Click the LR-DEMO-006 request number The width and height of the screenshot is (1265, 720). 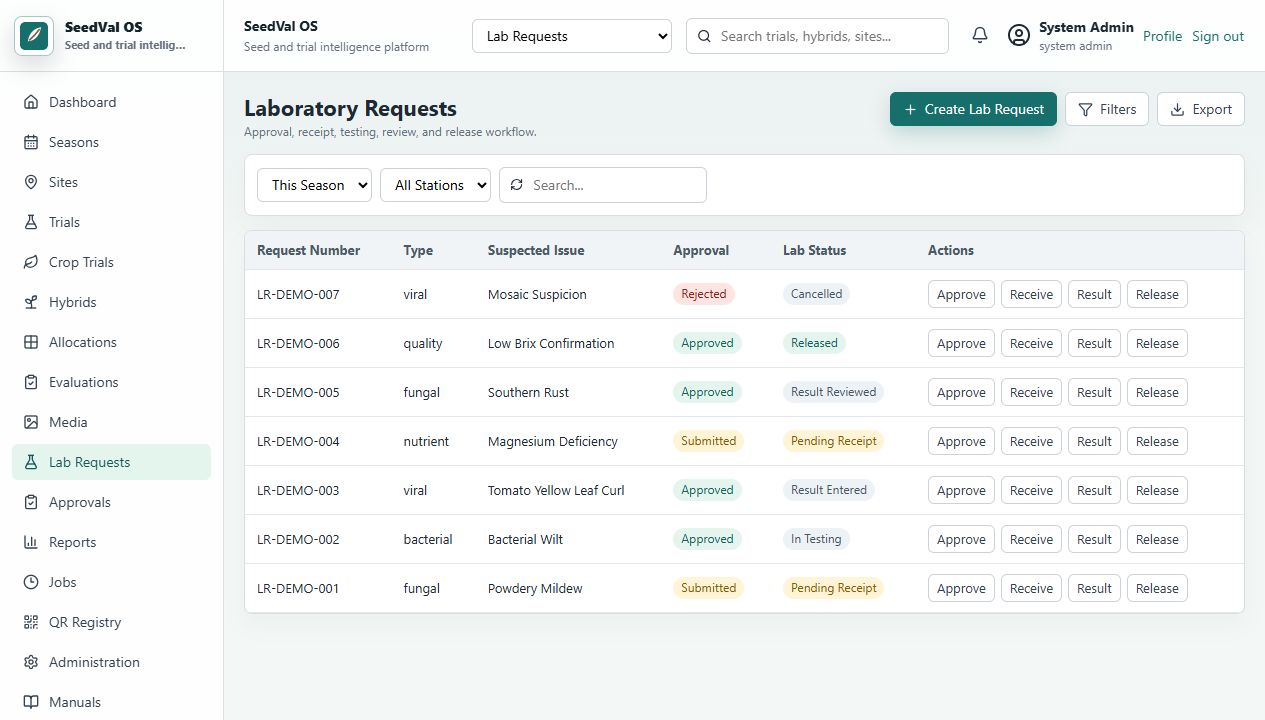coord(298,343)
